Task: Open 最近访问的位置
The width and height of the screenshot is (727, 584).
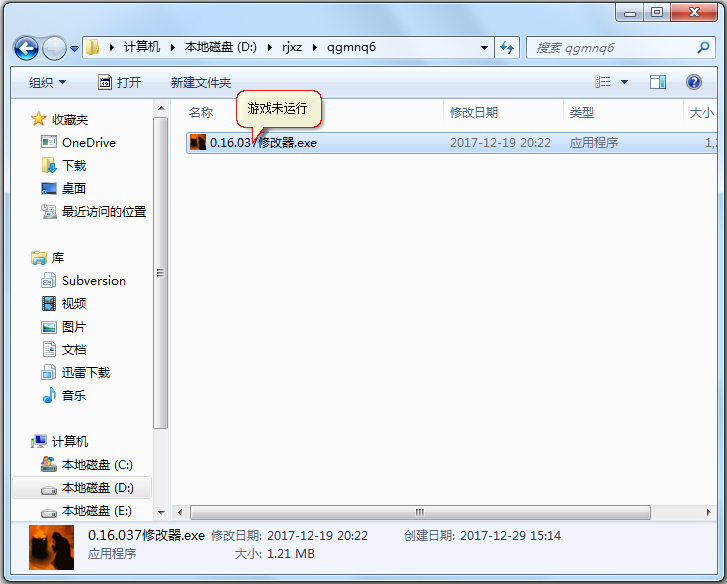Action: pyautogui.click(x=104, y=212)
